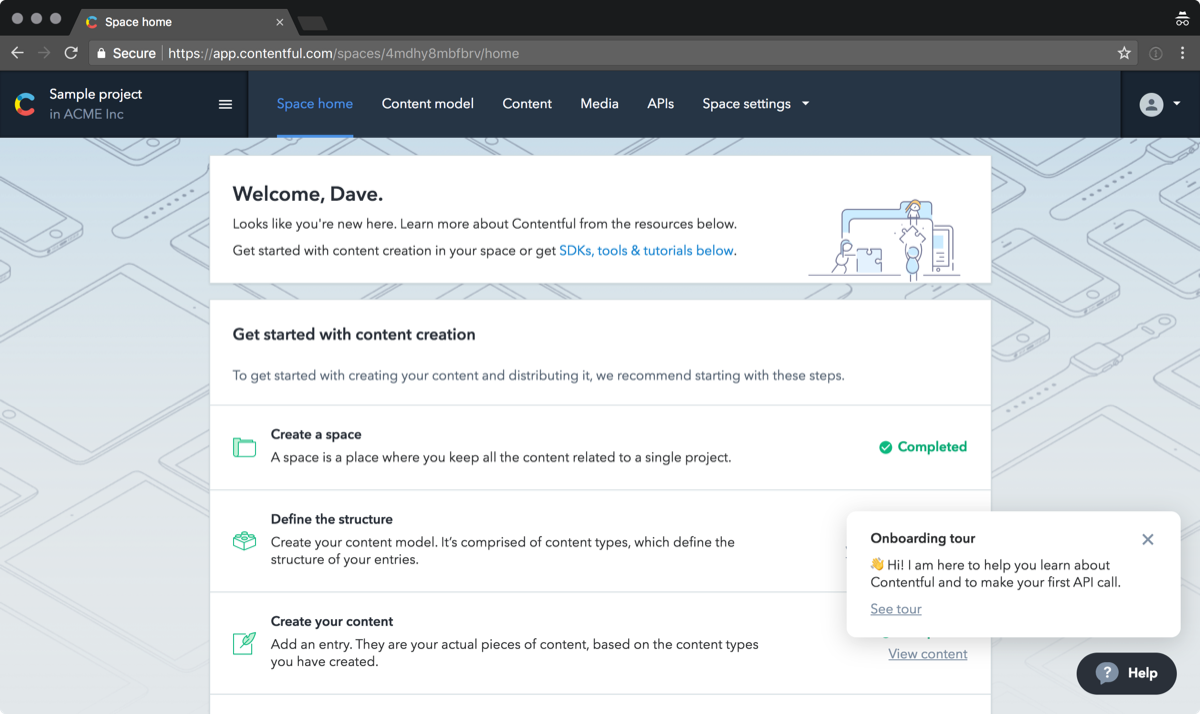This screenshot has width=1200, height=714.
Task: Open a new browser tab
Action: [x=312, y=22]
